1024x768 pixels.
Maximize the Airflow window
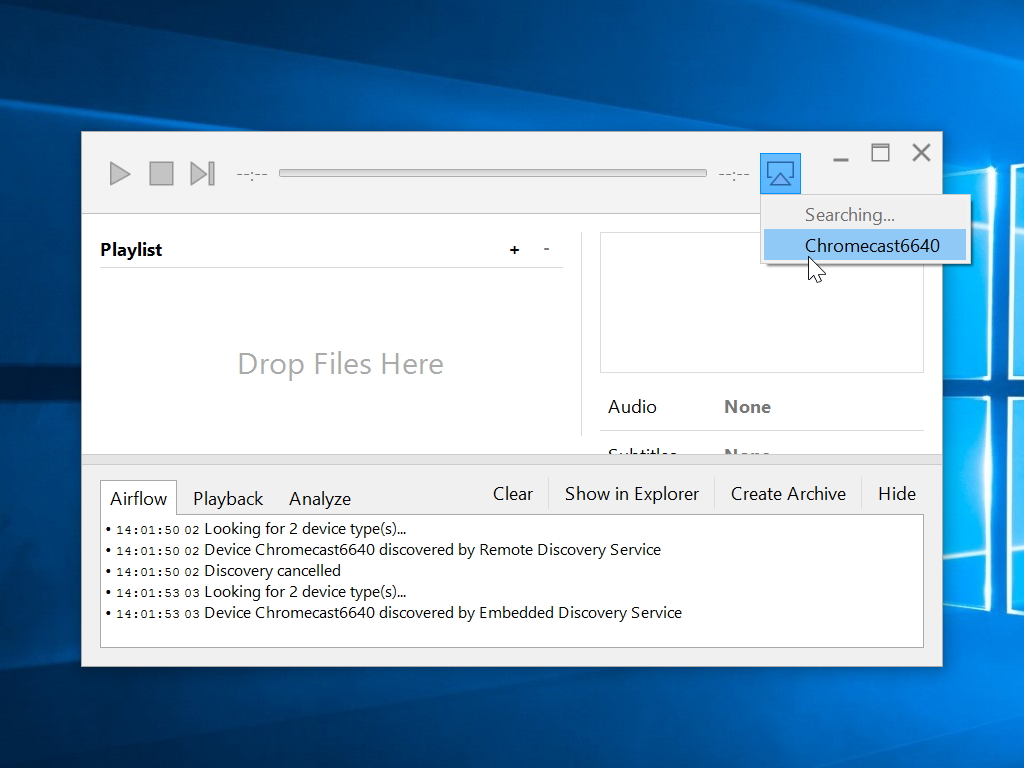click(880, 153)
